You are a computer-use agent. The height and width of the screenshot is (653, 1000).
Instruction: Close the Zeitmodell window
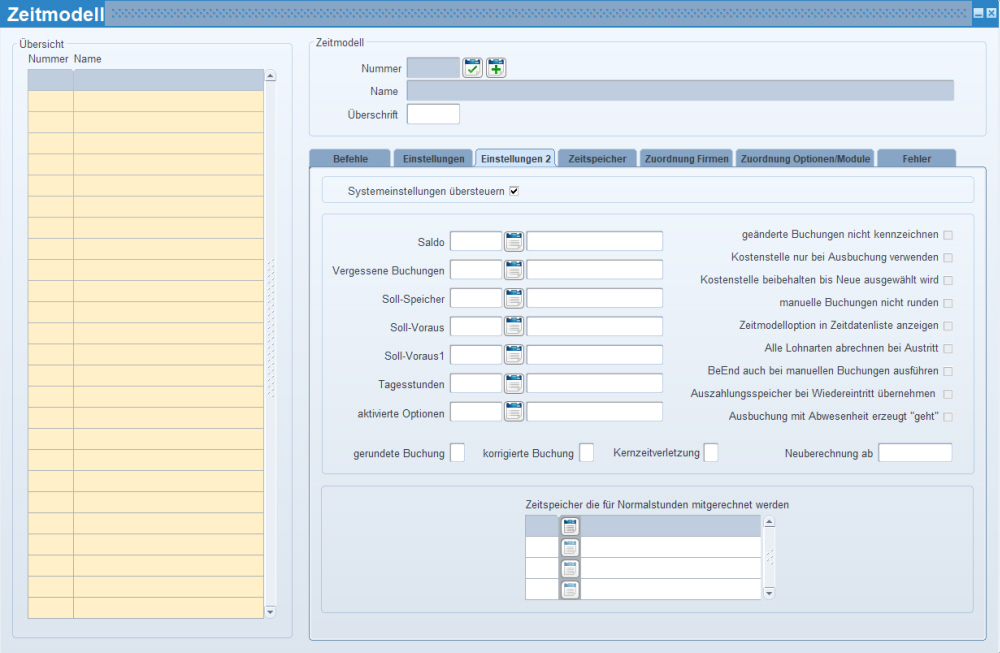coord(991,13)
